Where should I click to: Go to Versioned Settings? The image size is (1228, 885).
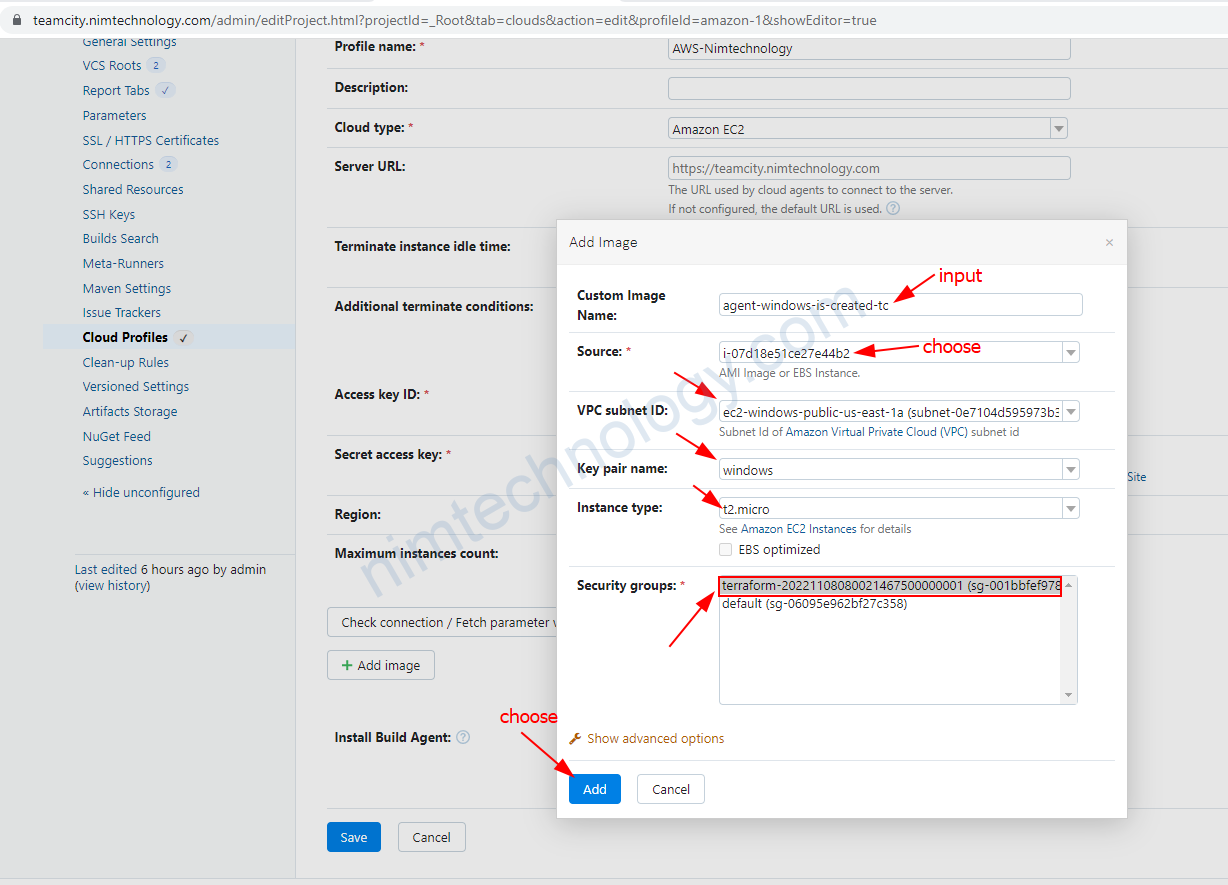tap(136, 387)
